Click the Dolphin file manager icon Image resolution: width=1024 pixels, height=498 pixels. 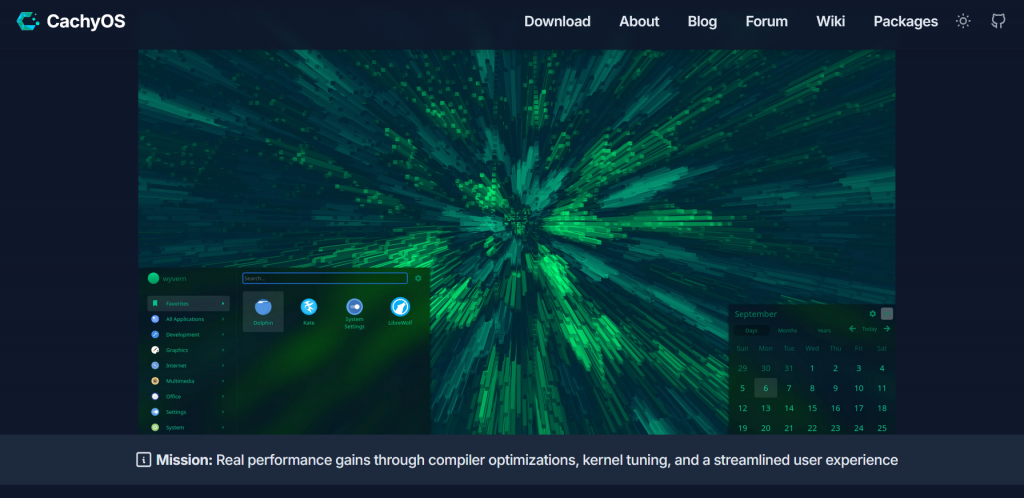263,307
